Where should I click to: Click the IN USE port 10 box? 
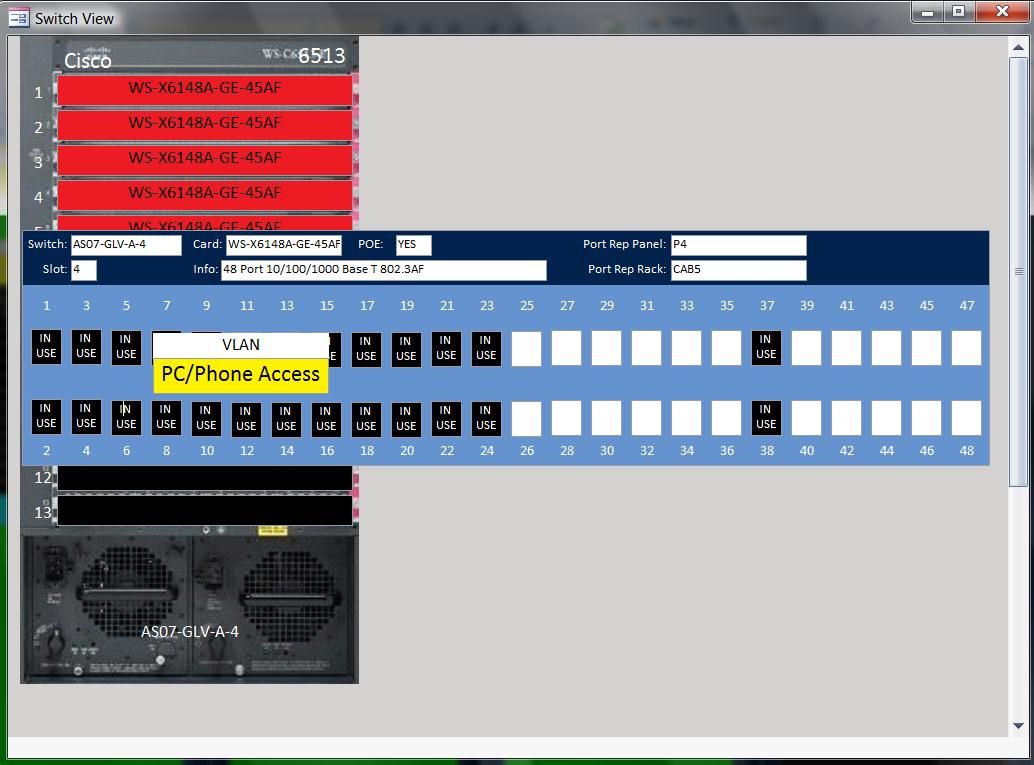coord(206,418)
